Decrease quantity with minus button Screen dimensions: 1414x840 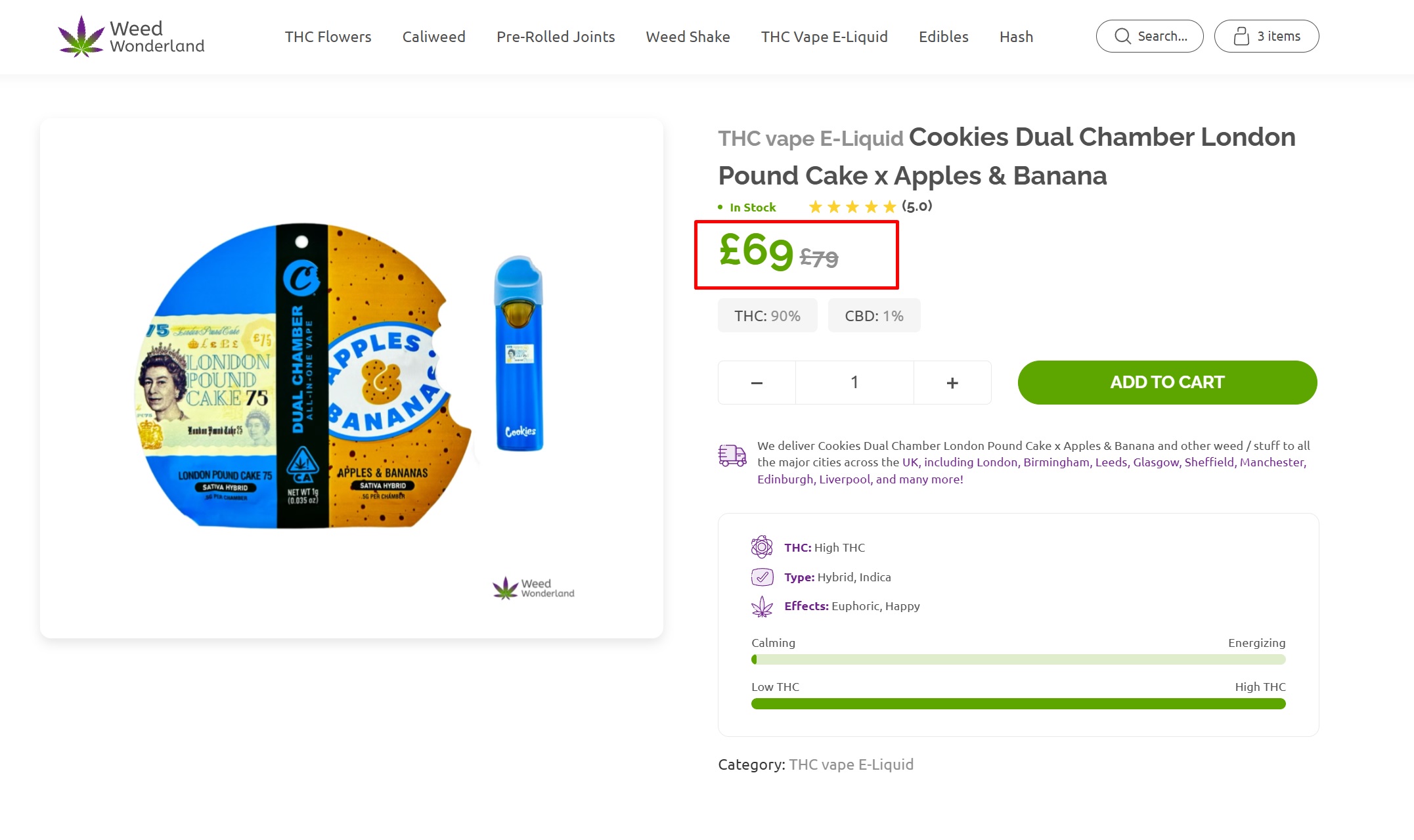click(x=757, y=382)
